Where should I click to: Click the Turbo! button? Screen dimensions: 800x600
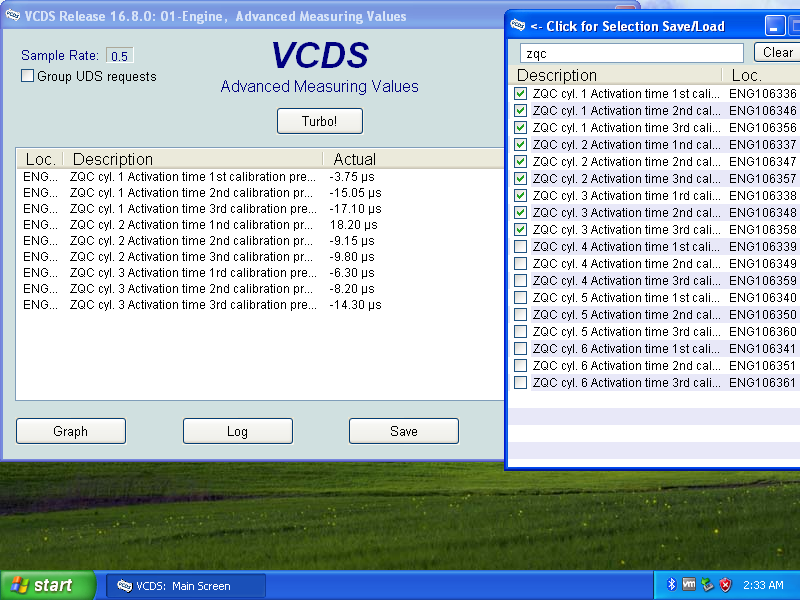tap(319, 121)
